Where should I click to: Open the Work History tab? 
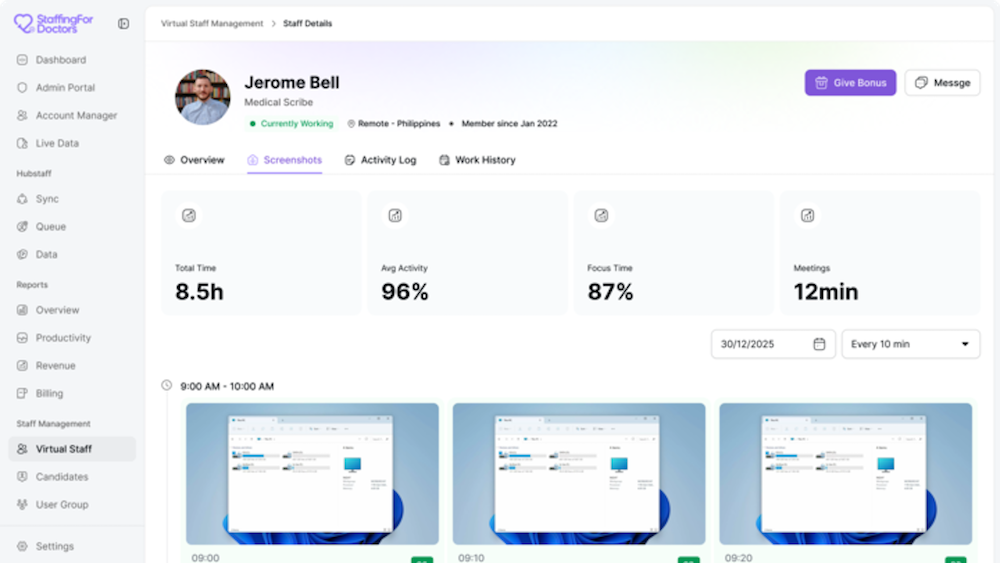(x=477, y=160)
